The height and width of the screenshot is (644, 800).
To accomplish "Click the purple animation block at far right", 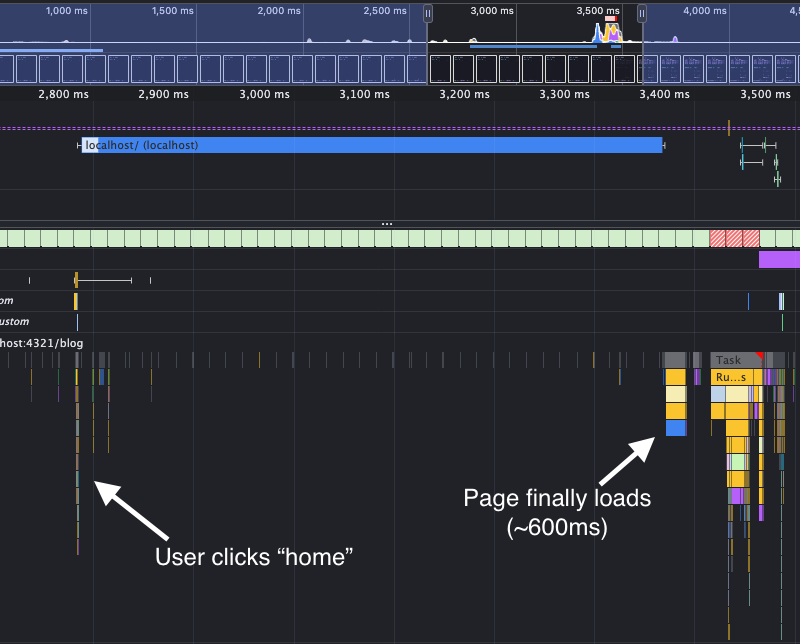I will (x=778, y=259).
